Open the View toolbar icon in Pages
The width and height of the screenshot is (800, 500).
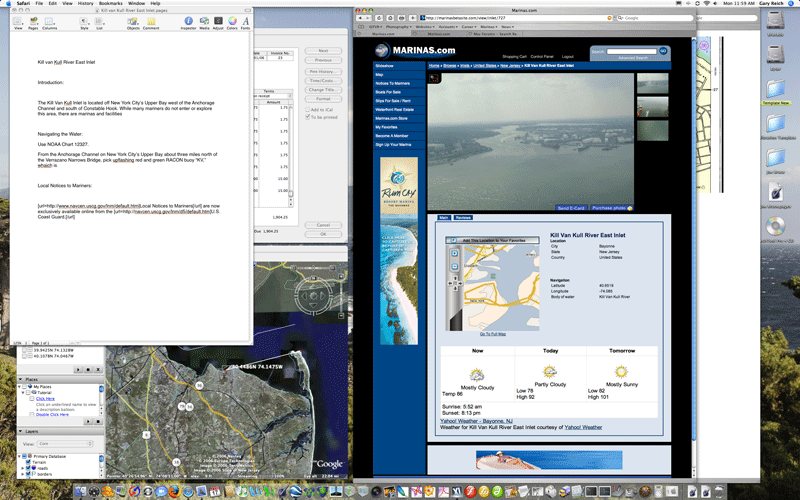pyautogui.click(x=18, y=21)
